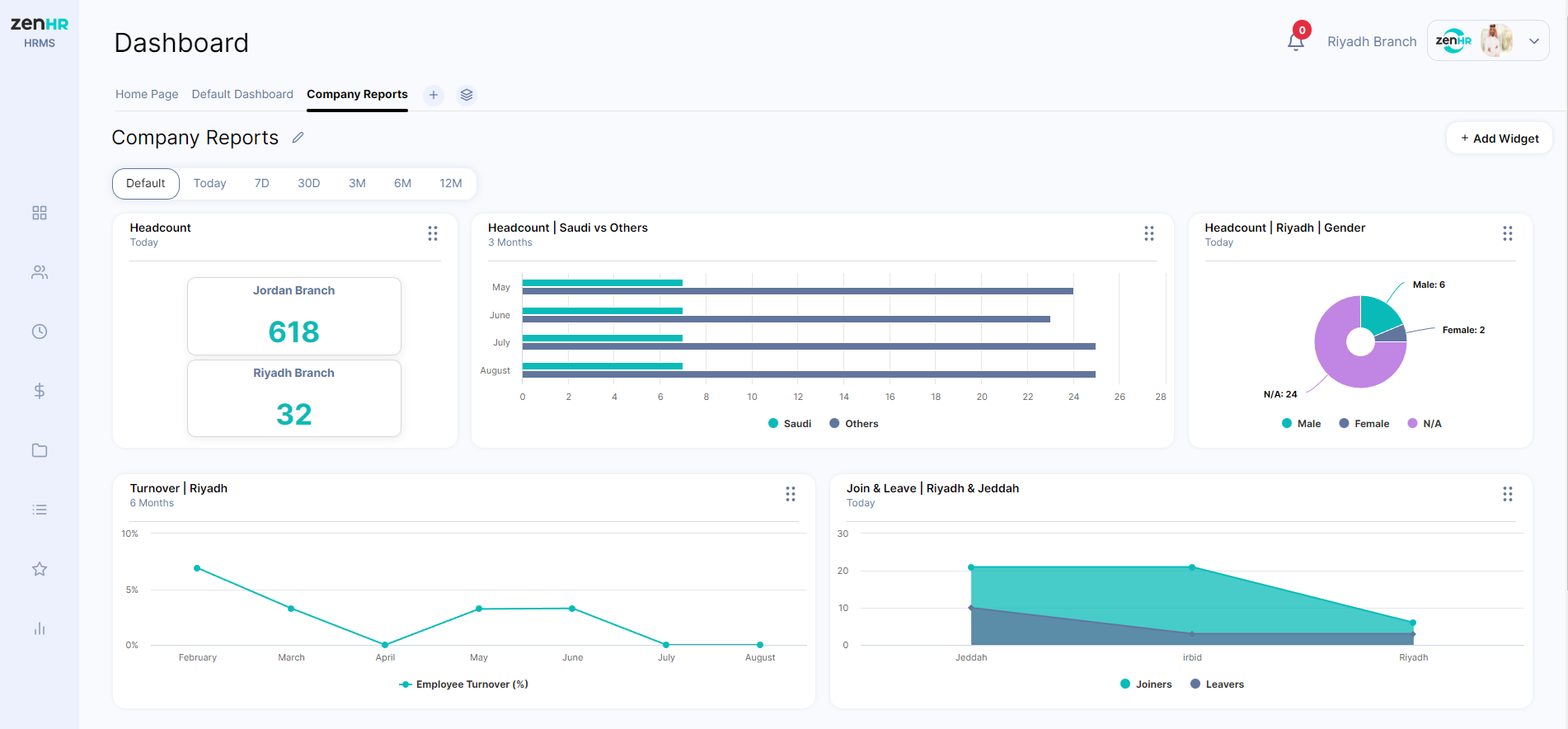Open the reports bar chart sidebar icon

point(40,628)
